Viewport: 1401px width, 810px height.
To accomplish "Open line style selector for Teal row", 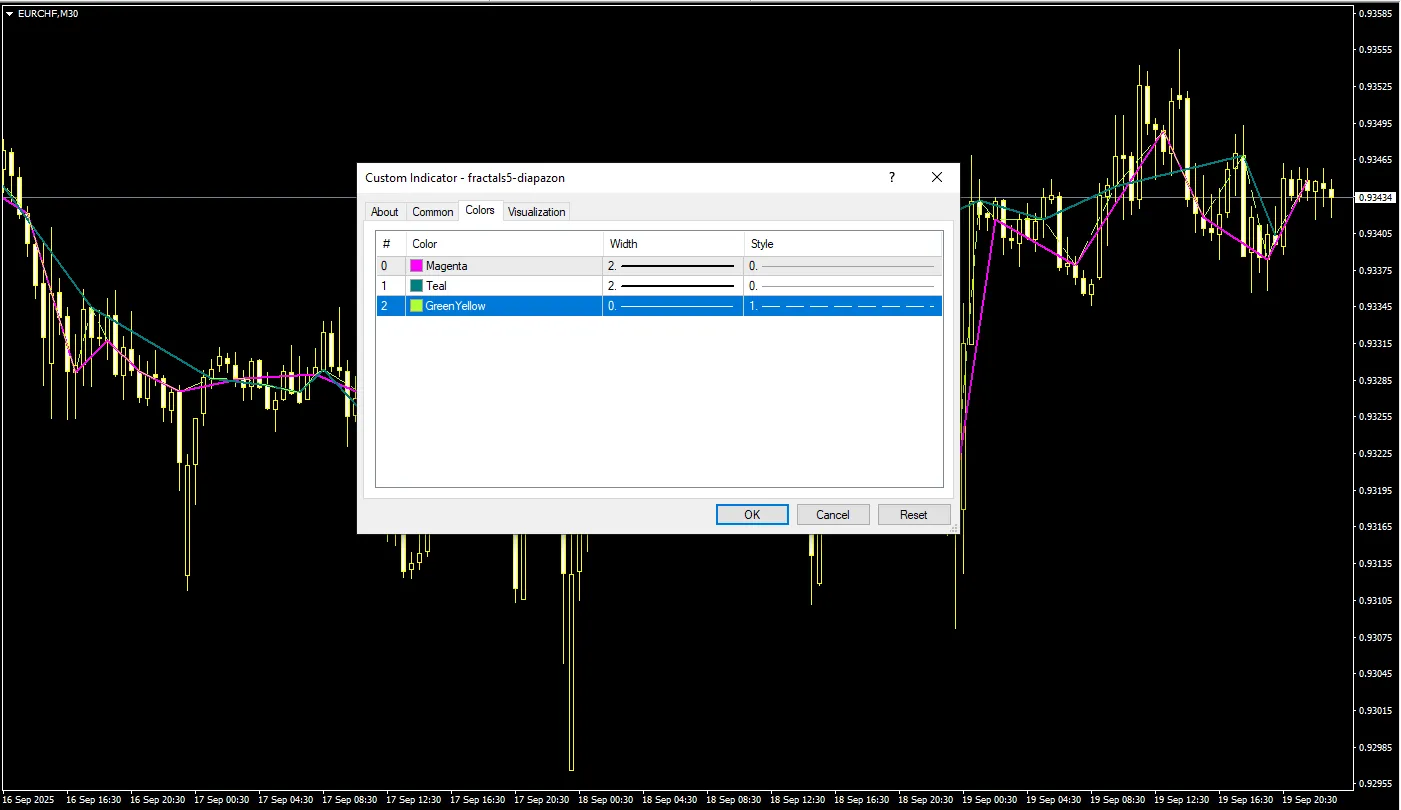I will click(842, 286).
